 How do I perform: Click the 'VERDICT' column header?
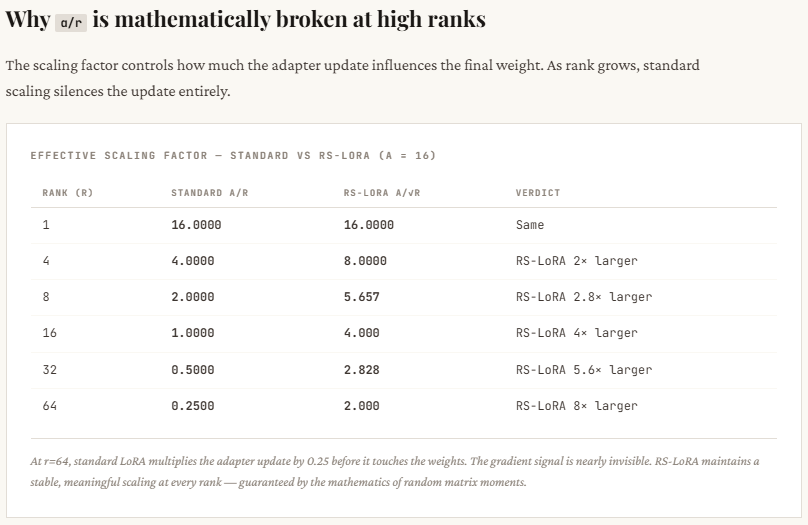(x=538, y=192)
